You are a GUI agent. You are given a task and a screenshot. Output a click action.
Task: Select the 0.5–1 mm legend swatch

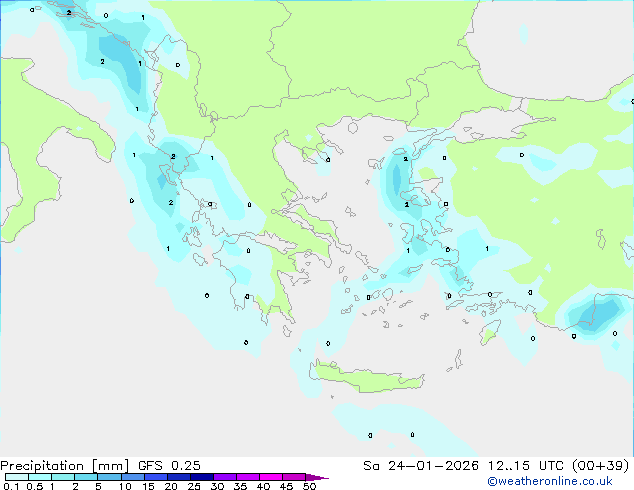pyautogui.click(x=40, y=477)
